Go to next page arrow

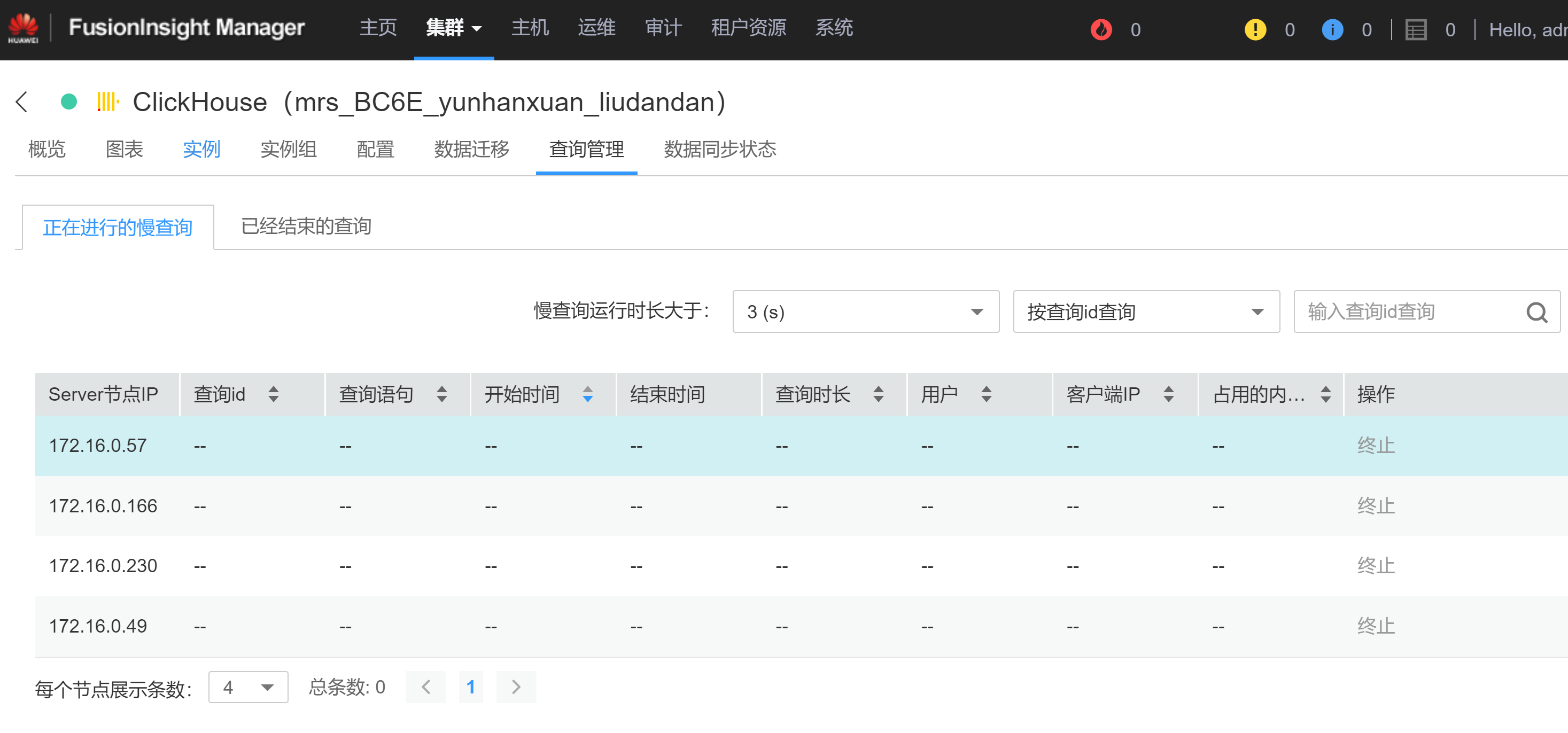coord(516,687)
